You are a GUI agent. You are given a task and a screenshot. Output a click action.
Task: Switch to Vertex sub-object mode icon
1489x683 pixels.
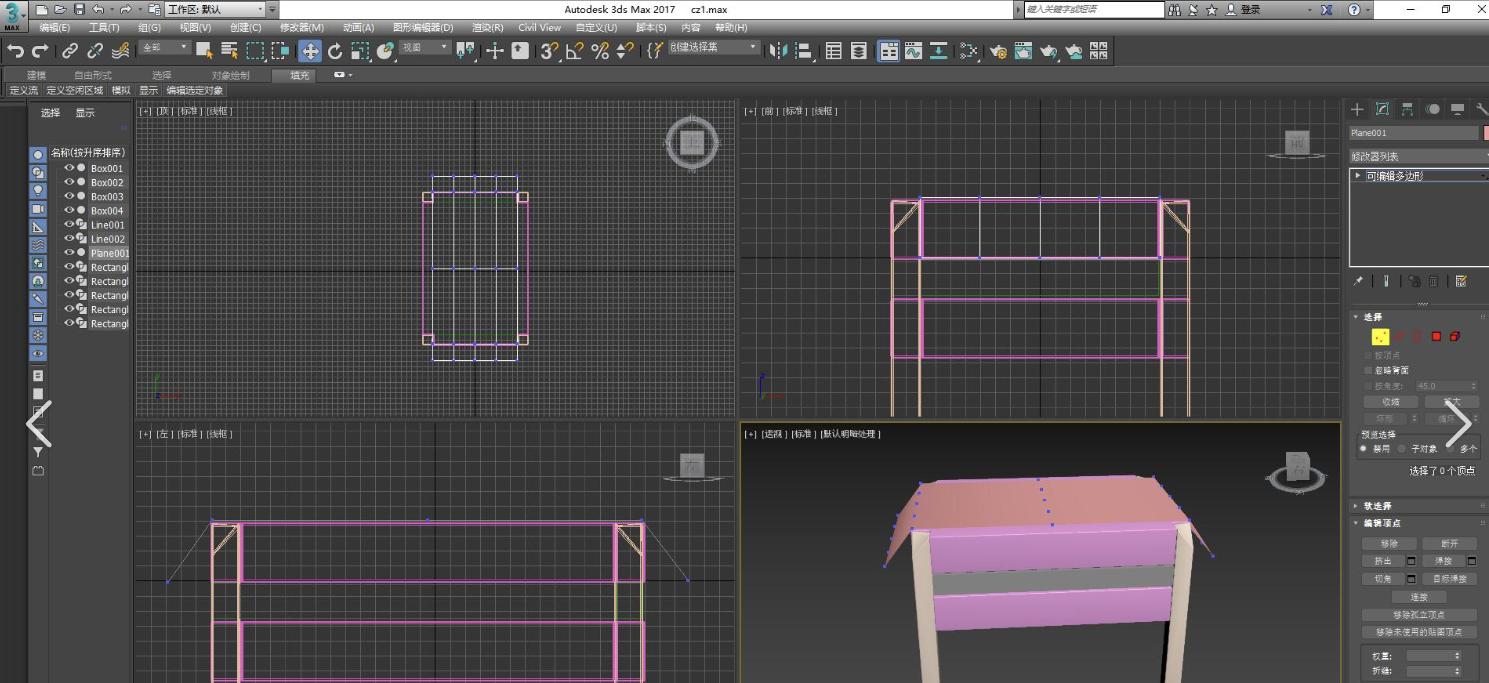point(1382,336)
